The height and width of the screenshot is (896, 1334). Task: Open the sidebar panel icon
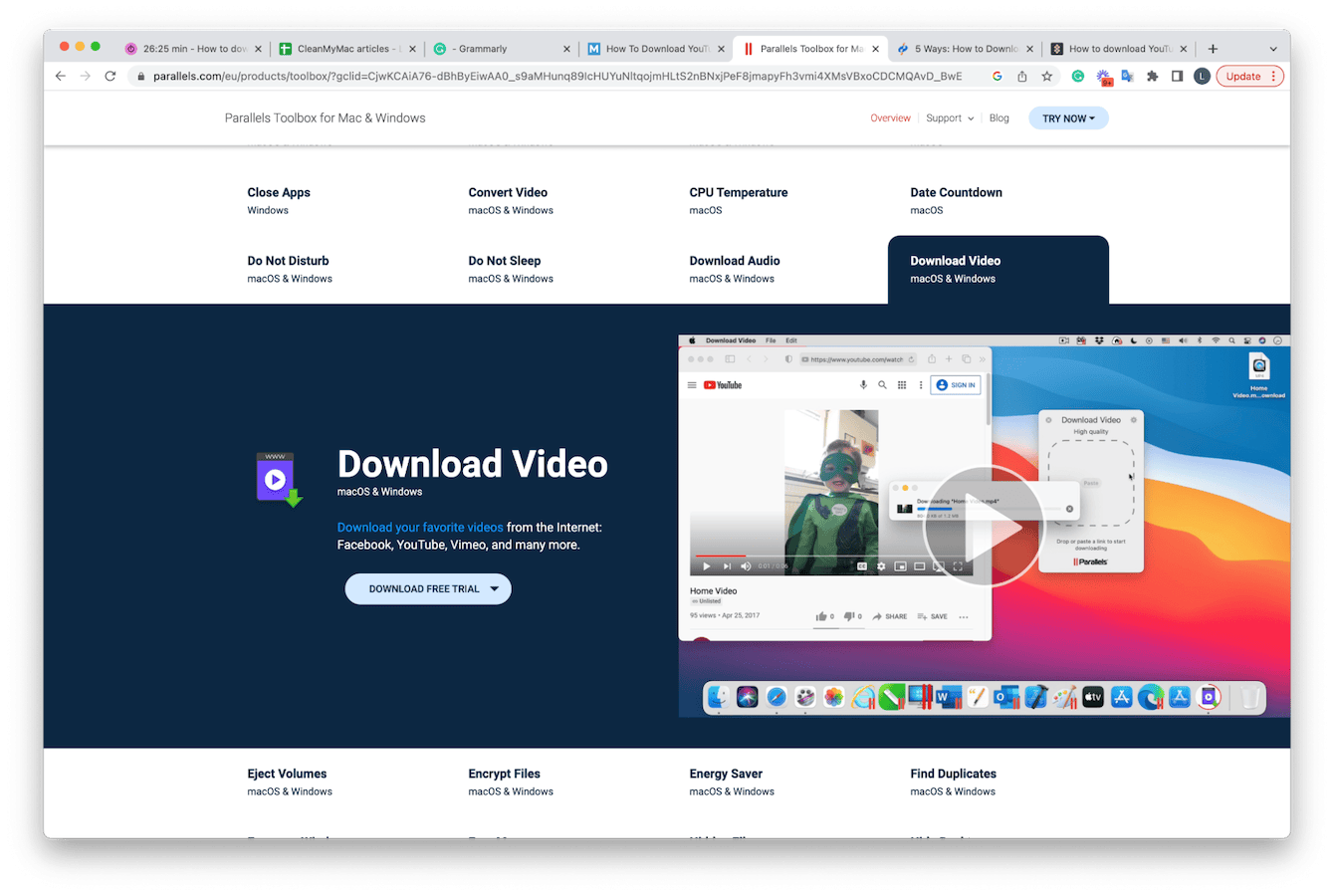pyautogui.click(x=1179, y=76)
